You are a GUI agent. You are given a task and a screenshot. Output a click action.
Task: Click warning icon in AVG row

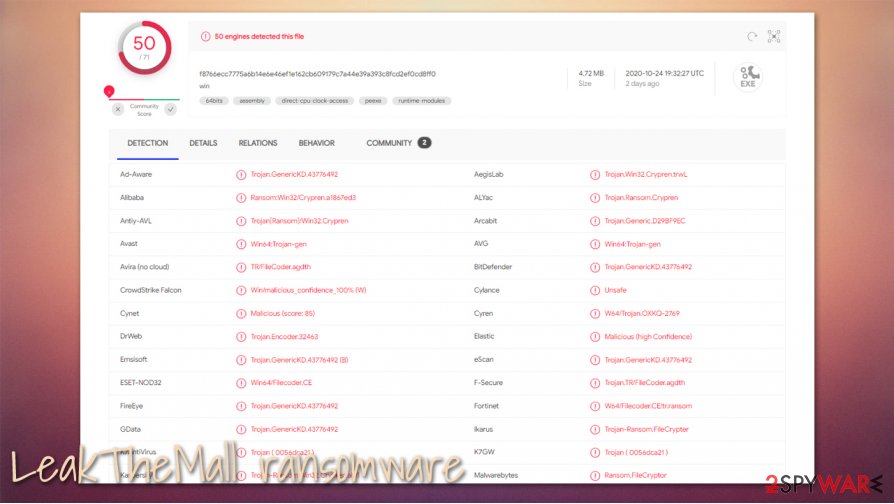tap(595, 244)
